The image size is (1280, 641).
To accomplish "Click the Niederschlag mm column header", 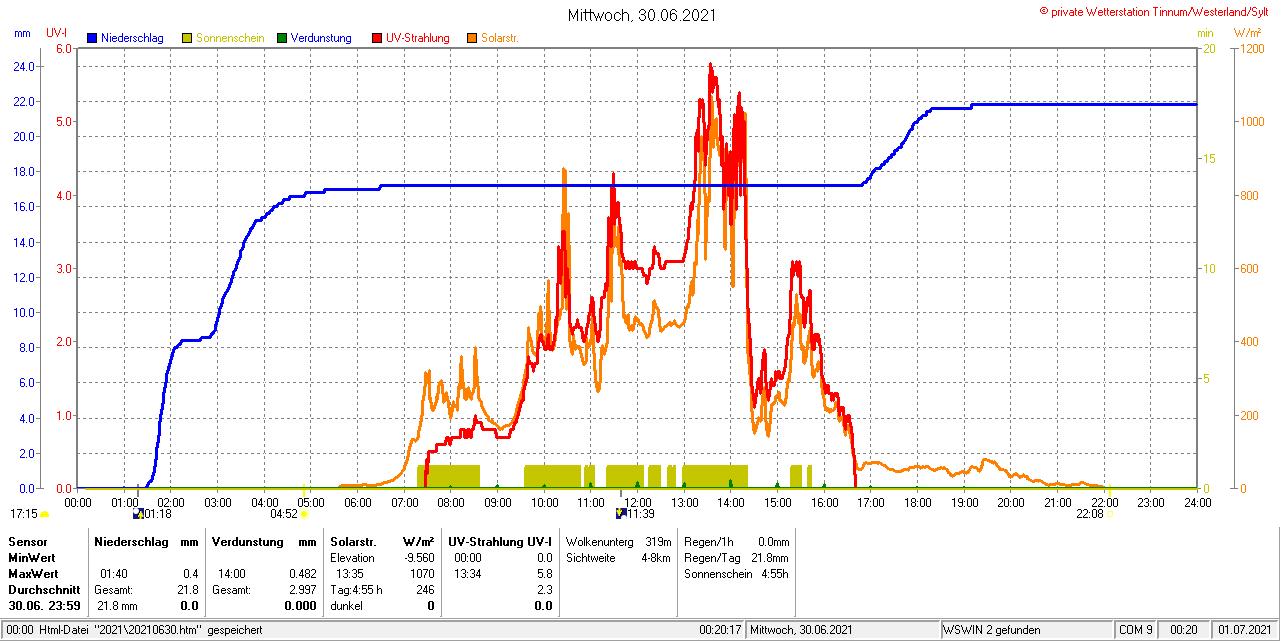I will pyautogui.click(x=147, y=542).
